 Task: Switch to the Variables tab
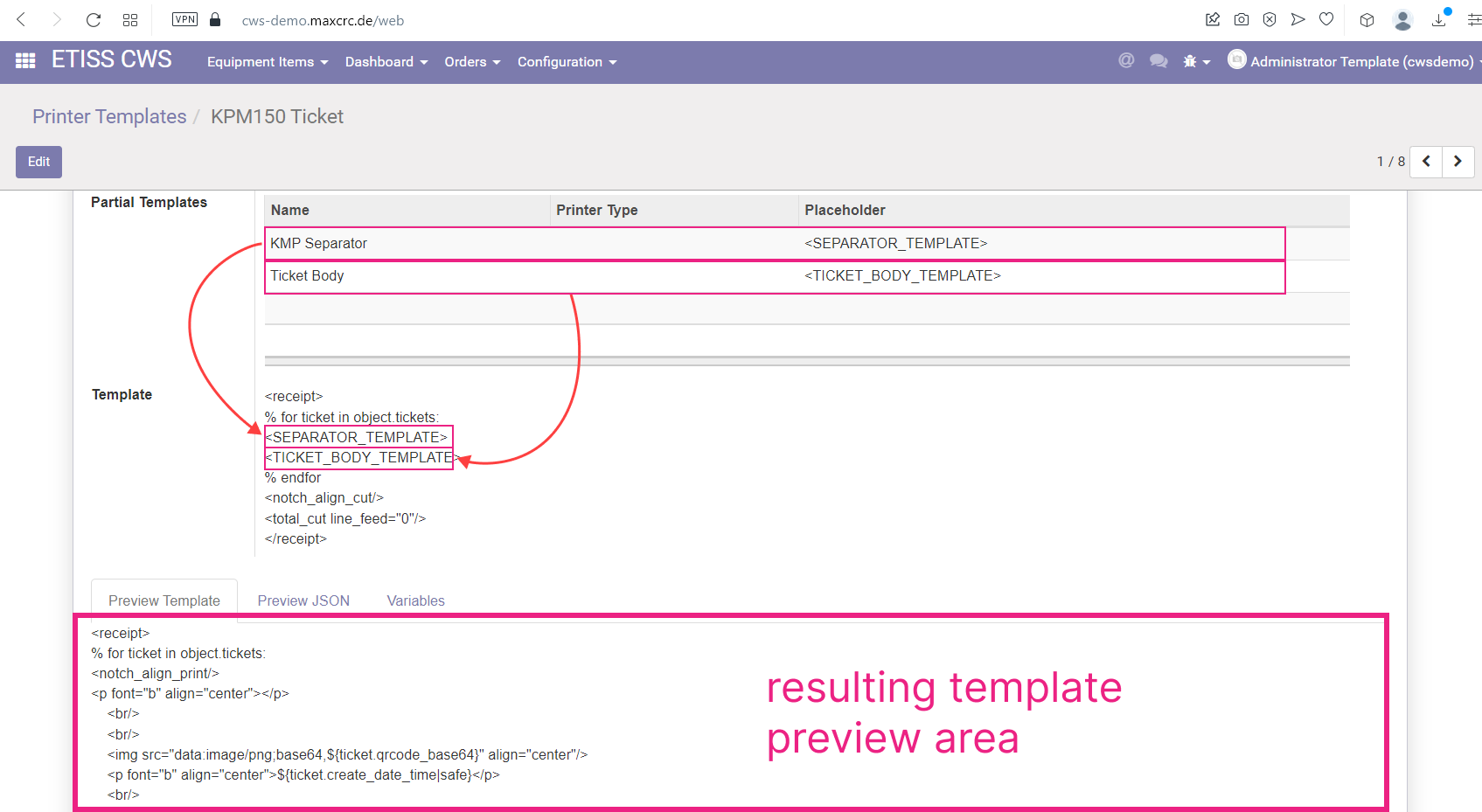tap(416, 600)
